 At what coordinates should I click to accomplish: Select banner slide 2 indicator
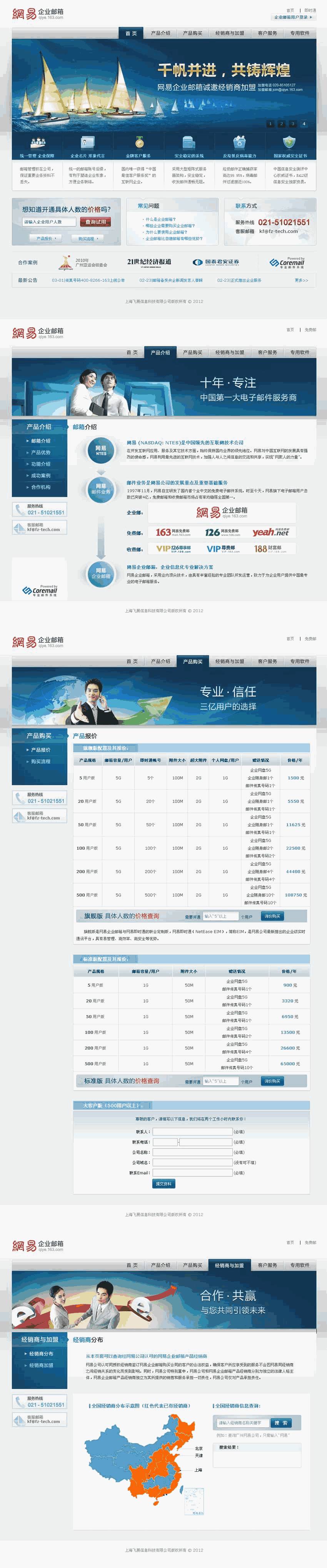(x=282, y=124)
